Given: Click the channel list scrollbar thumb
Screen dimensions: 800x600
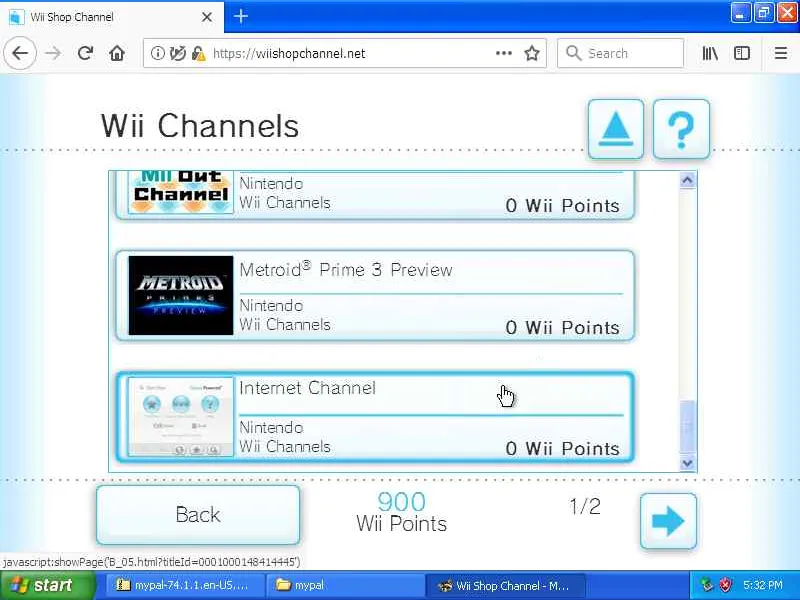Looking at the screenshot, I should point(687,427).
